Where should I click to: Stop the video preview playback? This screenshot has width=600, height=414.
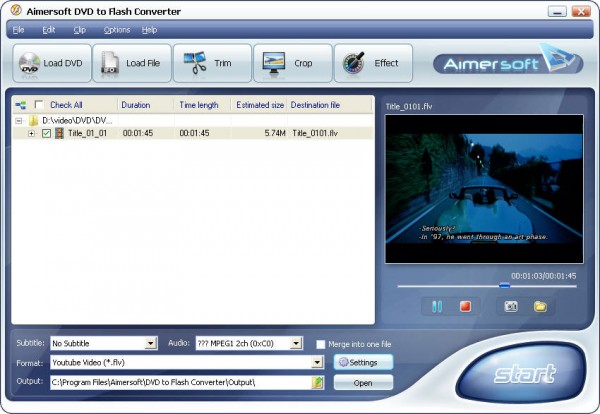coord(465,306)
